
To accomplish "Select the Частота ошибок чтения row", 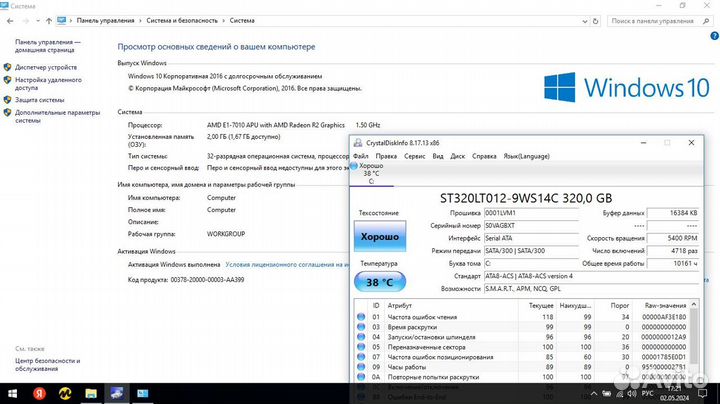I will pos(522,317).
